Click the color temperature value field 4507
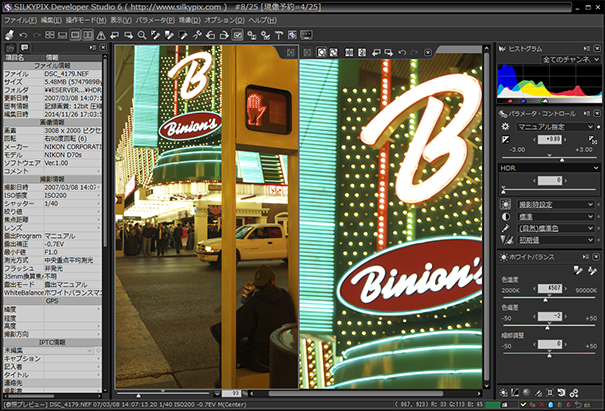This screenshot has width=605, height=411. tap(549, 288)
